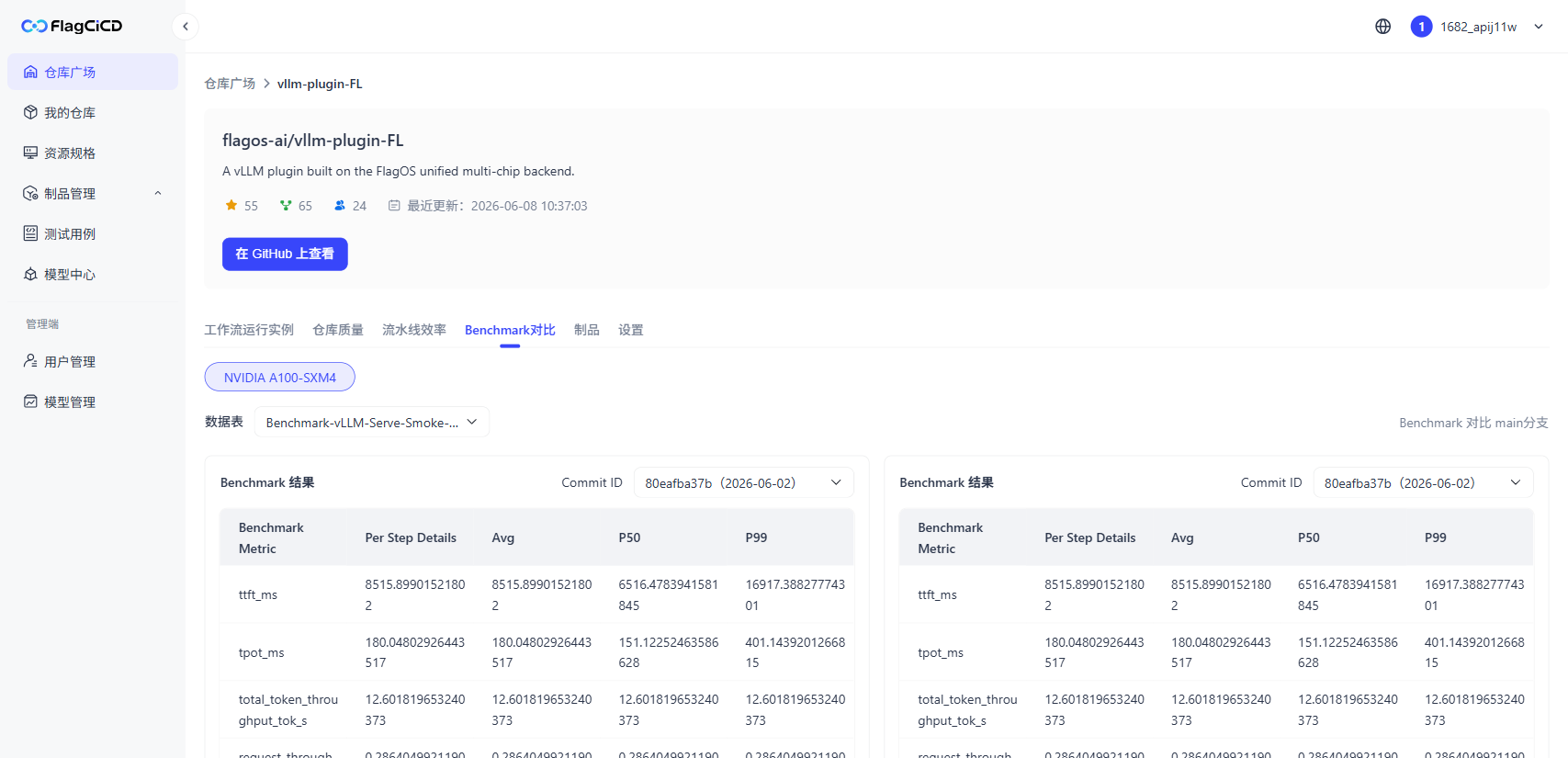The width and height of the screenshot is (1568, 758).
Task: Click right table P50 column header
Action: point(1309,537)
